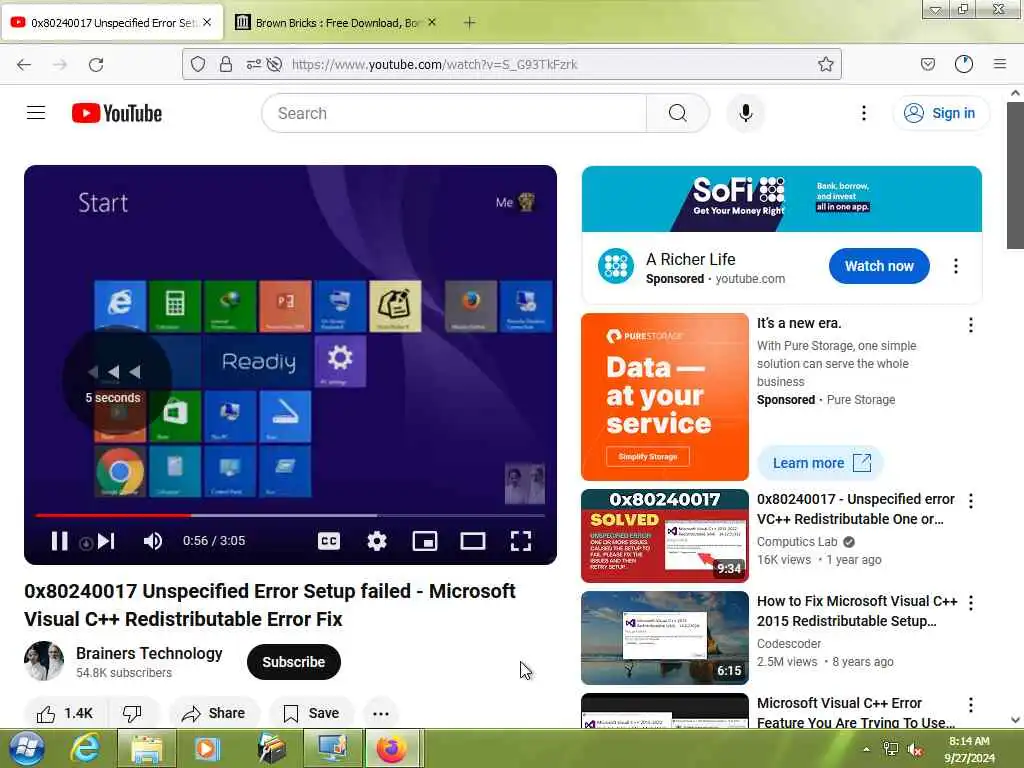Select the 0x80240017 YouTube tab
The image size is (1024, 768).
tap(112, 23)
